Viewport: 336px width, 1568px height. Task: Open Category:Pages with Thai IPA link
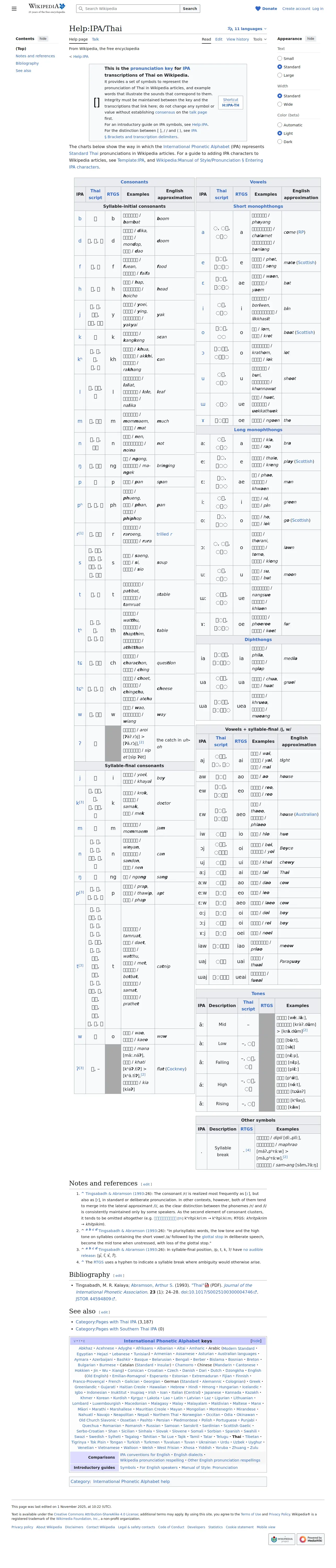(x=106, y=1322)
